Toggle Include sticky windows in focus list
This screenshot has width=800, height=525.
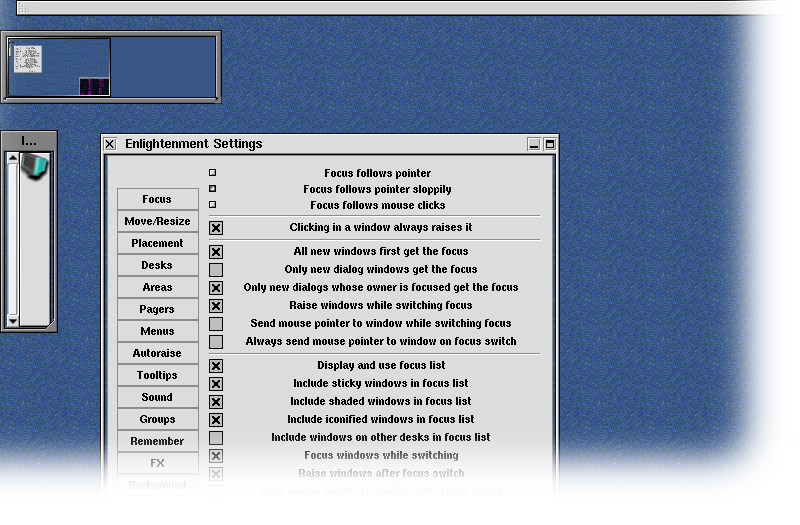coord(216,384)
